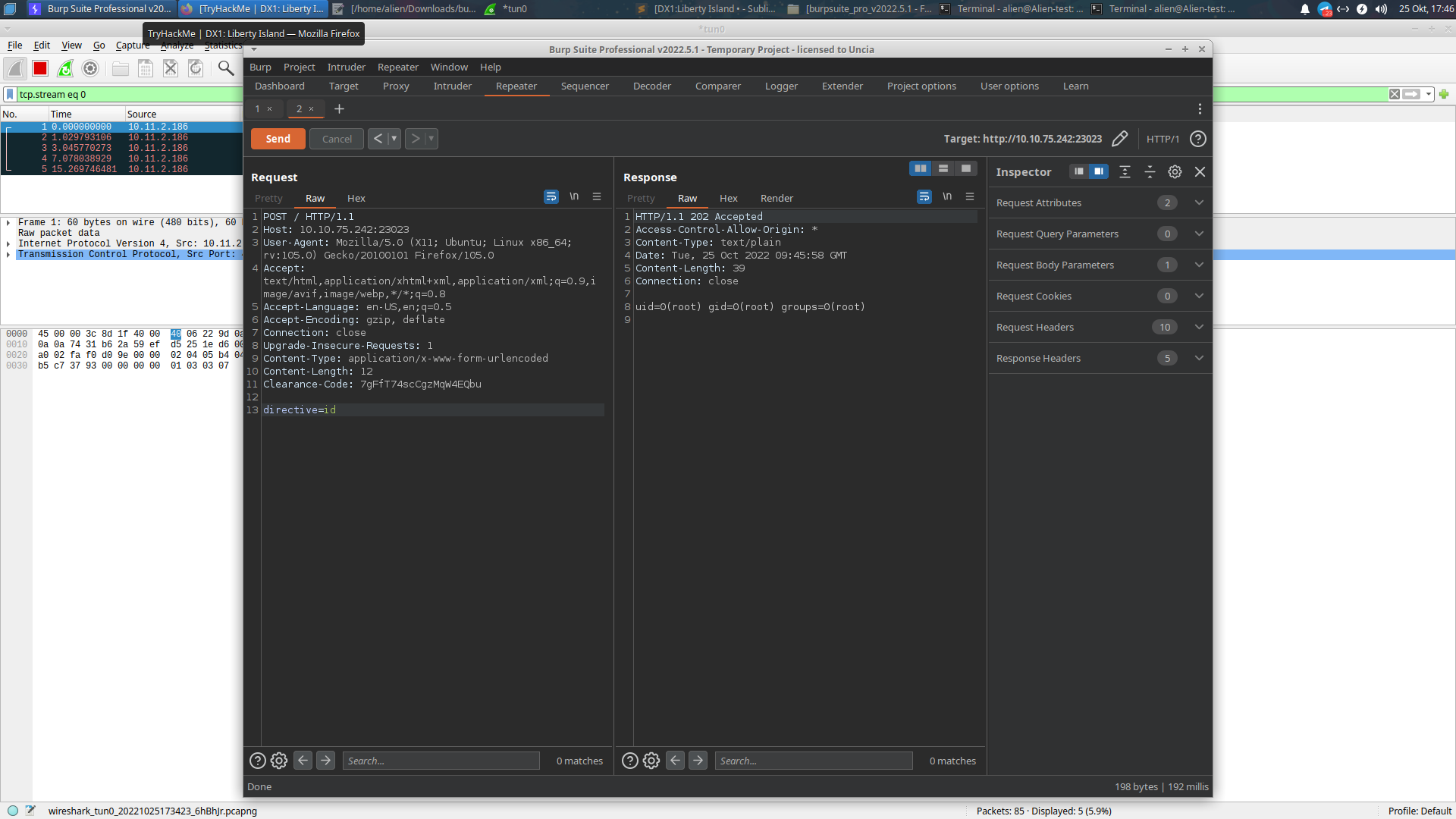
Task: Edit the Repeater target using the pencil icon
Action: click(x=1120, y=139)
